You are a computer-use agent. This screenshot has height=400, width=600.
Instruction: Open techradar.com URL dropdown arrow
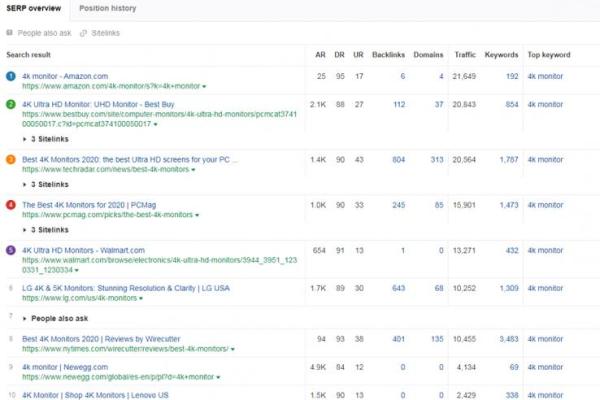(x=193, y=170)
